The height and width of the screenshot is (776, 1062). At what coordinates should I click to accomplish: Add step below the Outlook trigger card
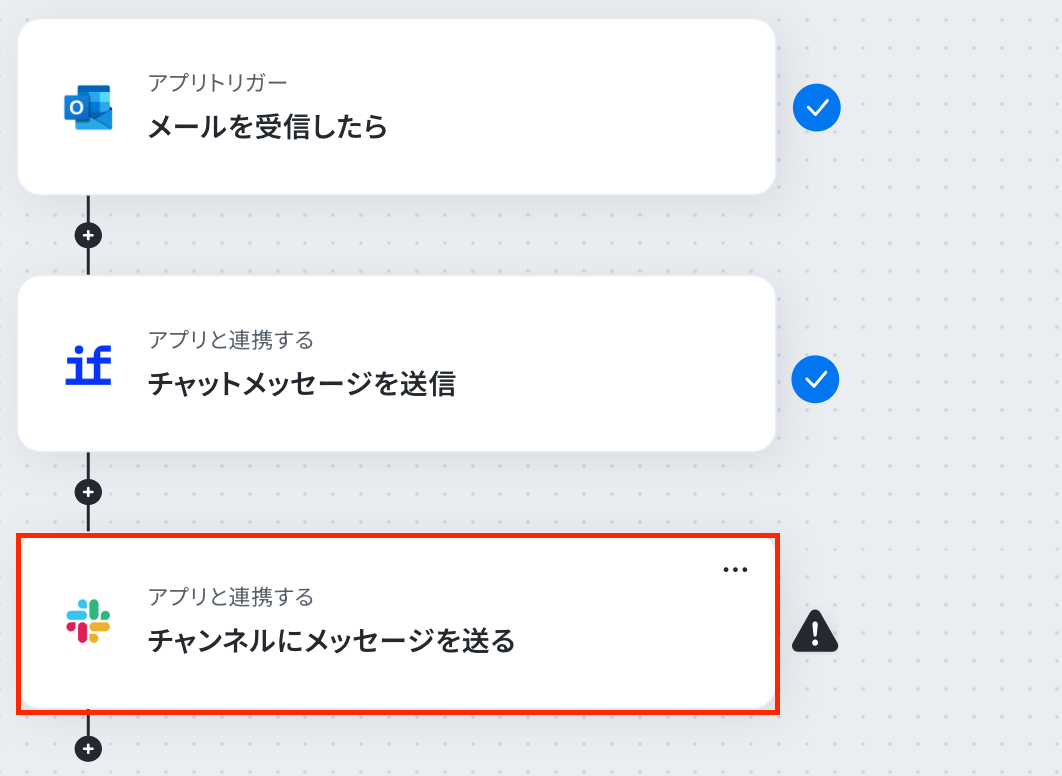(x=88, y=236)
